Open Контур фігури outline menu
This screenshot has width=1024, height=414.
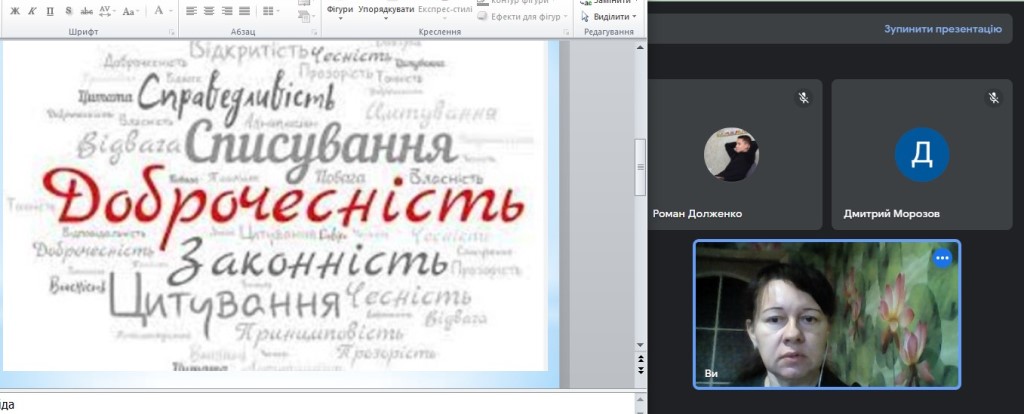point(518,3)
